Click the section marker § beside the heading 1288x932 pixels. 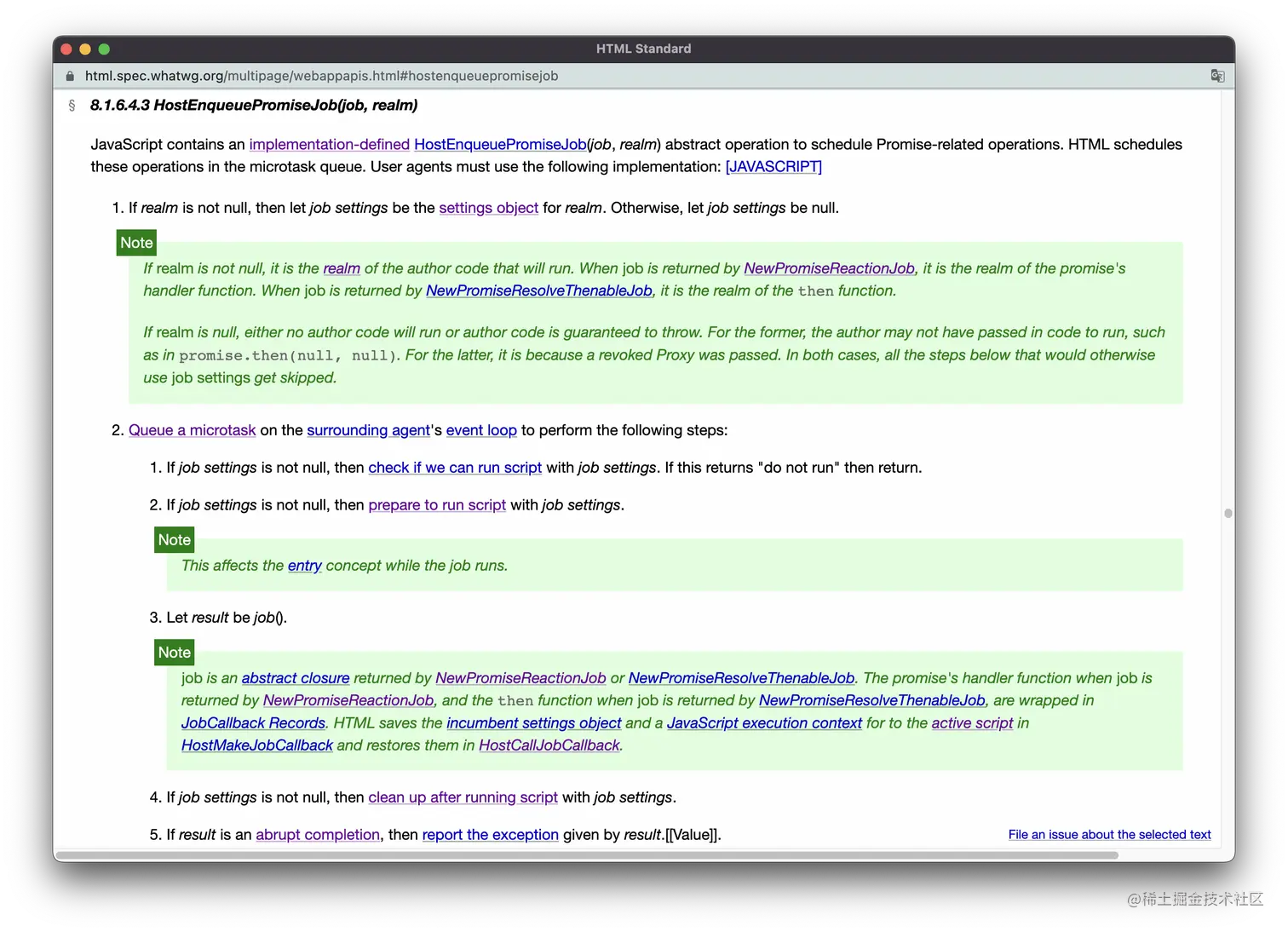click(x=72, y=105)
